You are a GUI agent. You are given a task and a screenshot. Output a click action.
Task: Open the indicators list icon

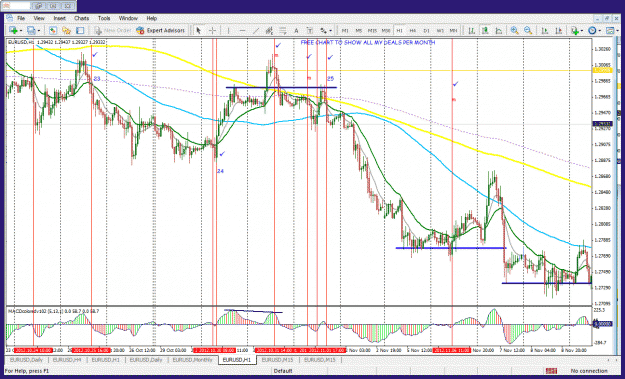pos(575,30)
